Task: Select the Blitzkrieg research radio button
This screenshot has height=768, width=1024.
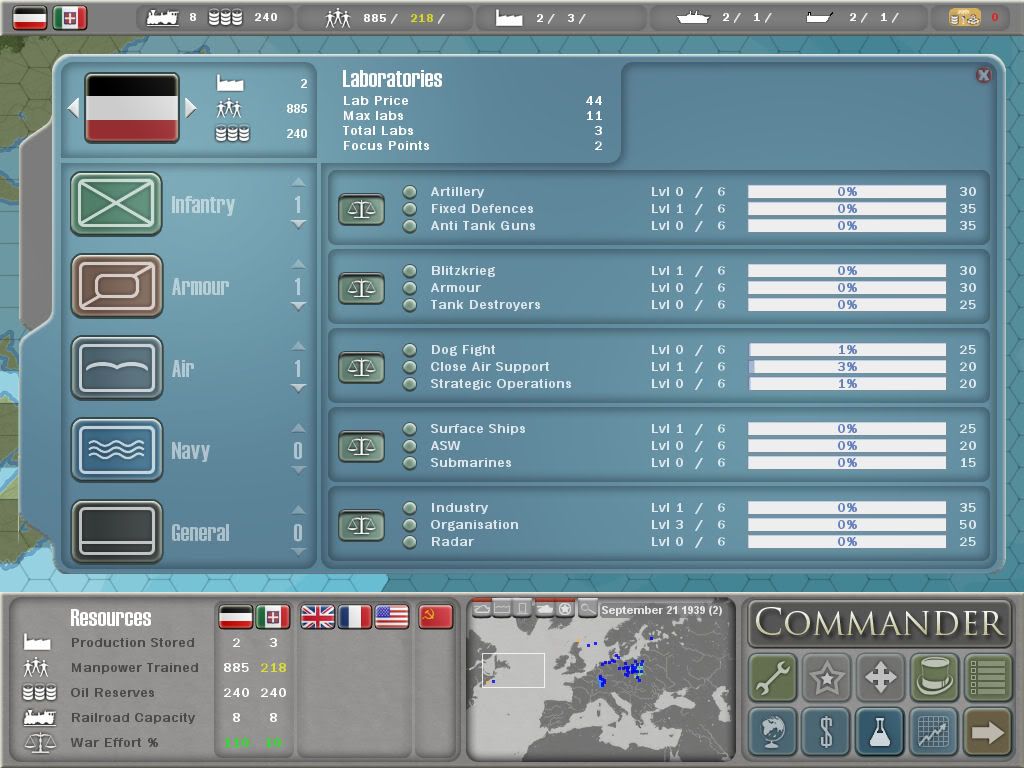Action: click(409, 271)
